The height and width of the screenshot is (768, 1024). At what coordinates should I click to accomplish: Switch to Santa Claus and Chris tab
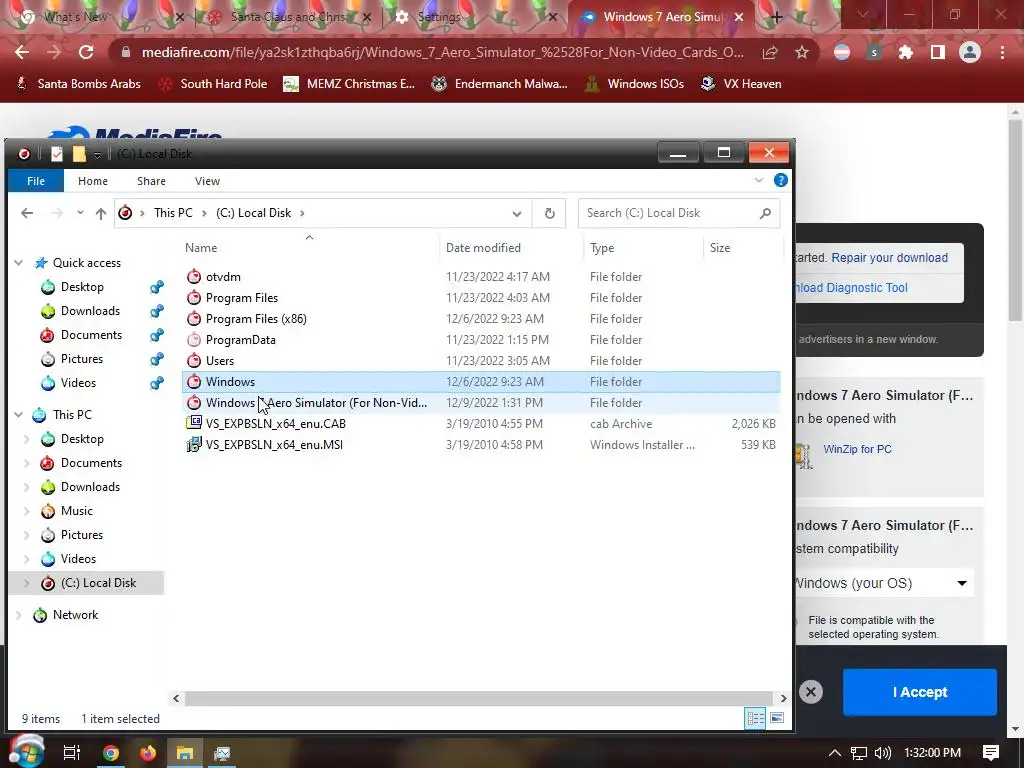288,17
